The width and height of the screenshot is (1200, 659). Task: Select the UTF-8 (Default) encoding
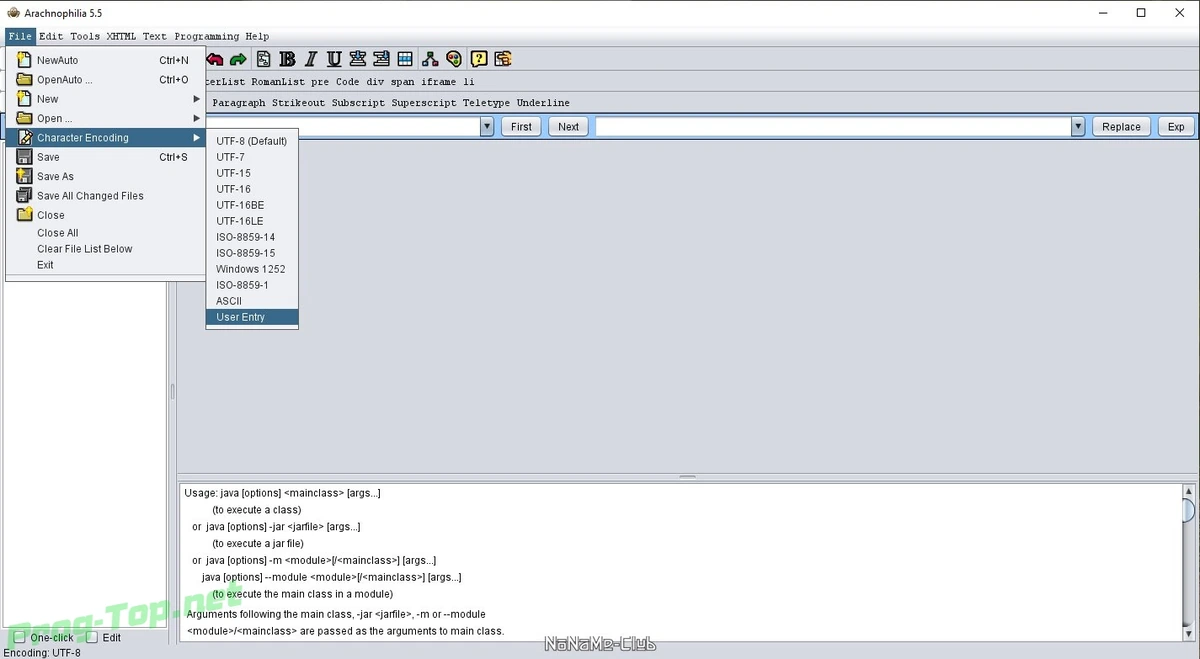point(252,141)
